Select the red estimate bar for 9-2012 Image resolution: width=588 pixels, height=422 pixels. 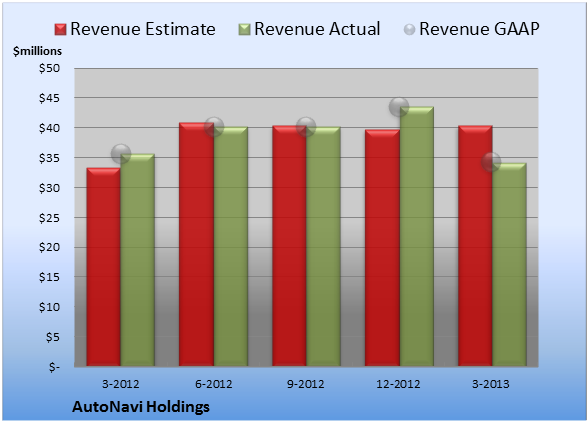[x=289, y=246]
